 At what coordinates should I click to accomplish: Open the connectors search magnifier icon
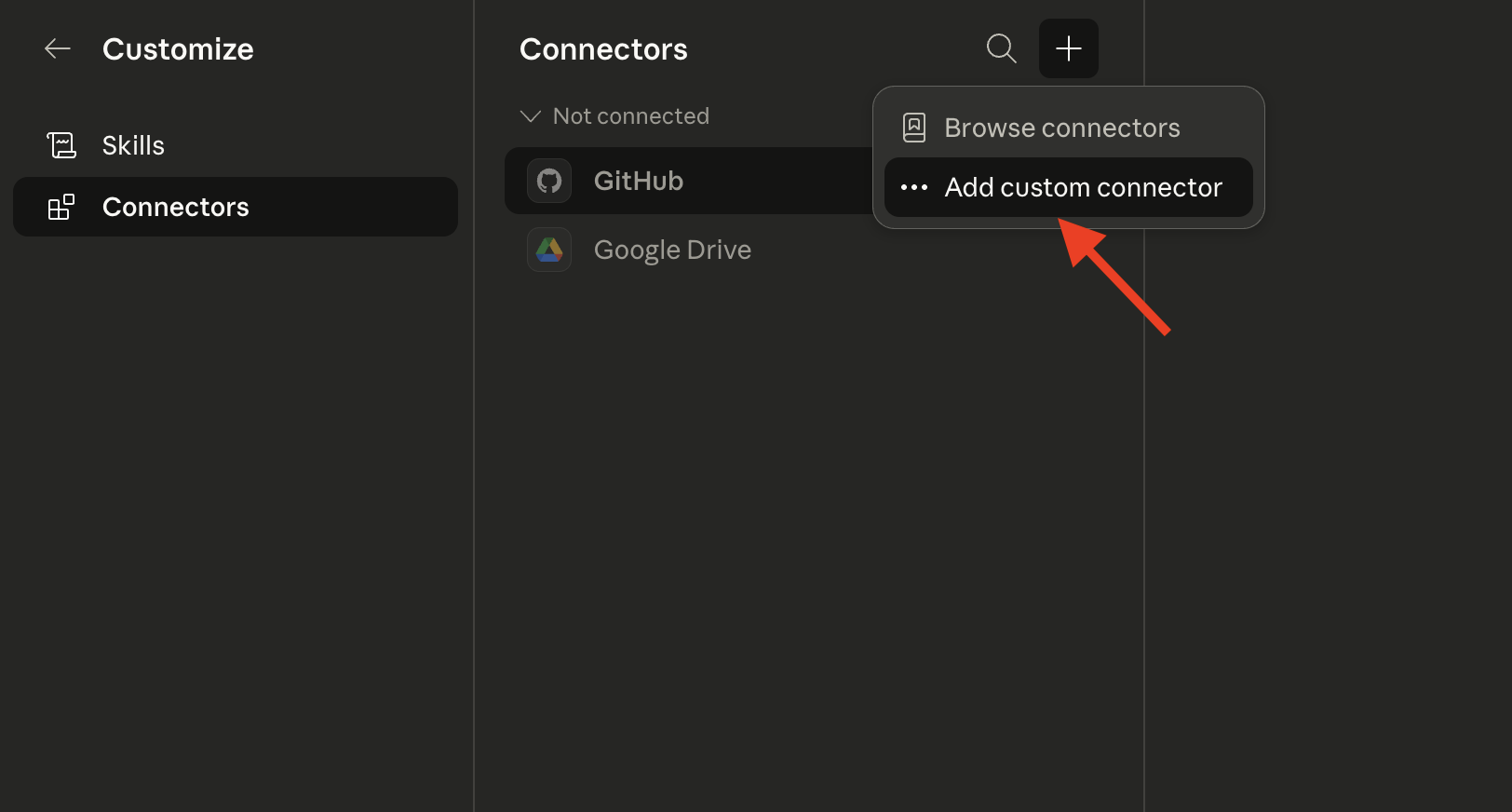coord(1002,48)
